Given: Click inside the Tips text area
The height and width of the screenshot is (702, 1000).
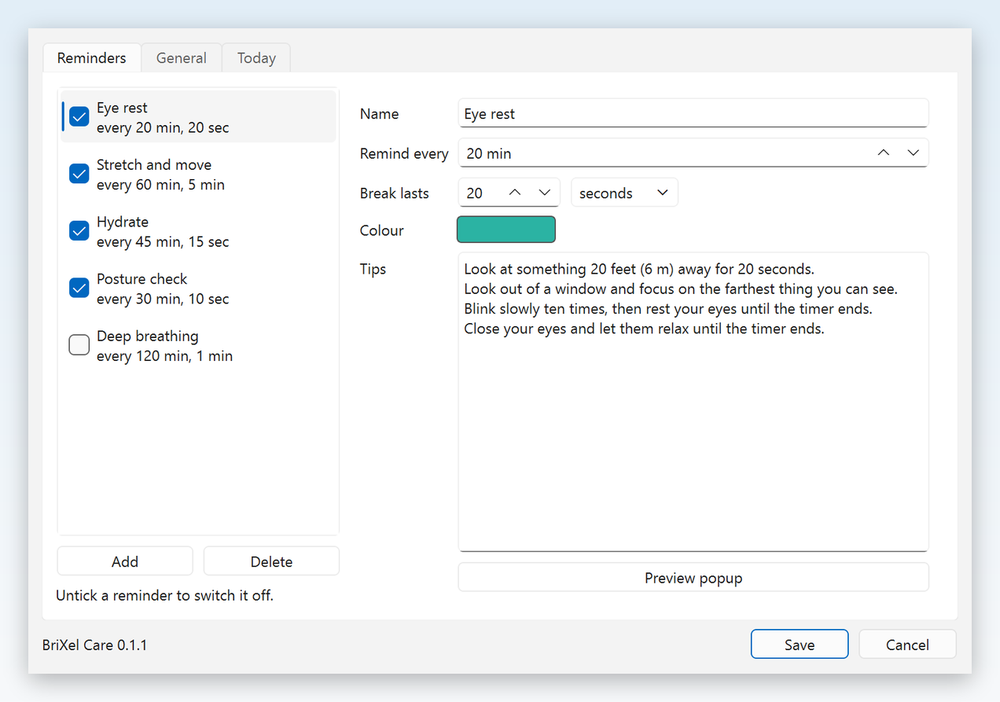Looking at the screenshot, I should pos(693,402).
